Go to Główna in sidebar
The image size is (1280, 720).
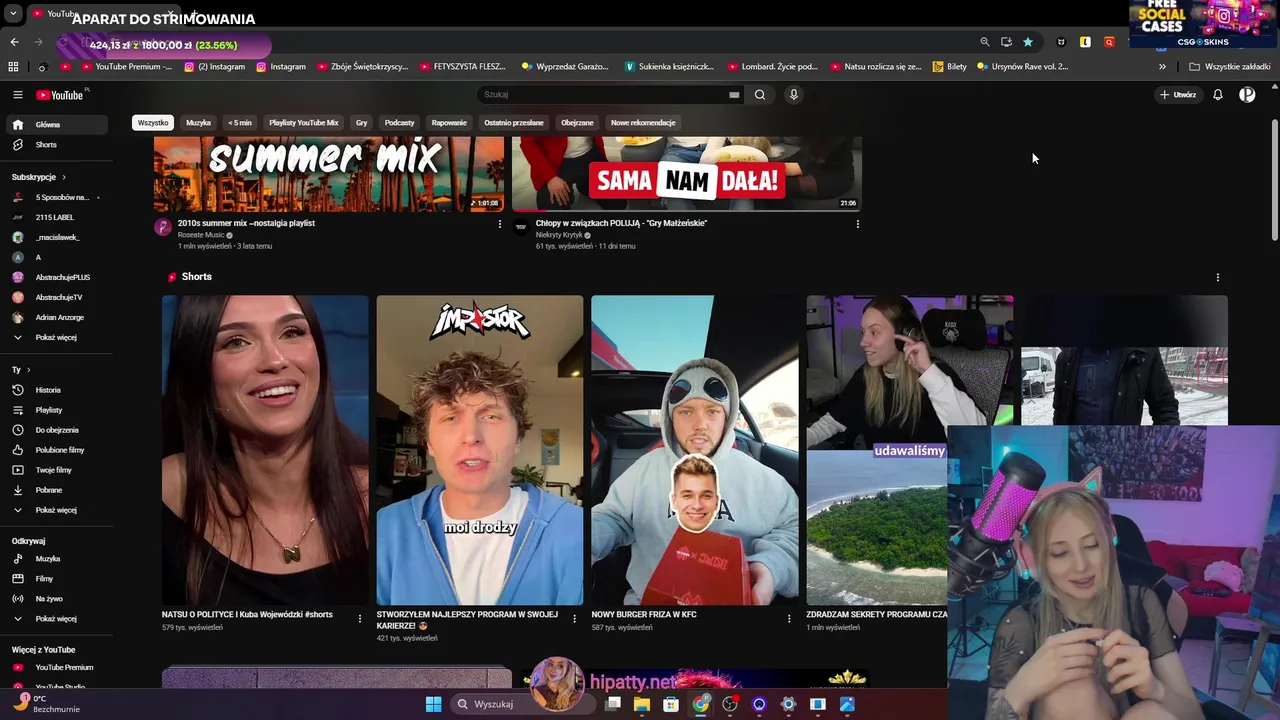coord(57,125)
